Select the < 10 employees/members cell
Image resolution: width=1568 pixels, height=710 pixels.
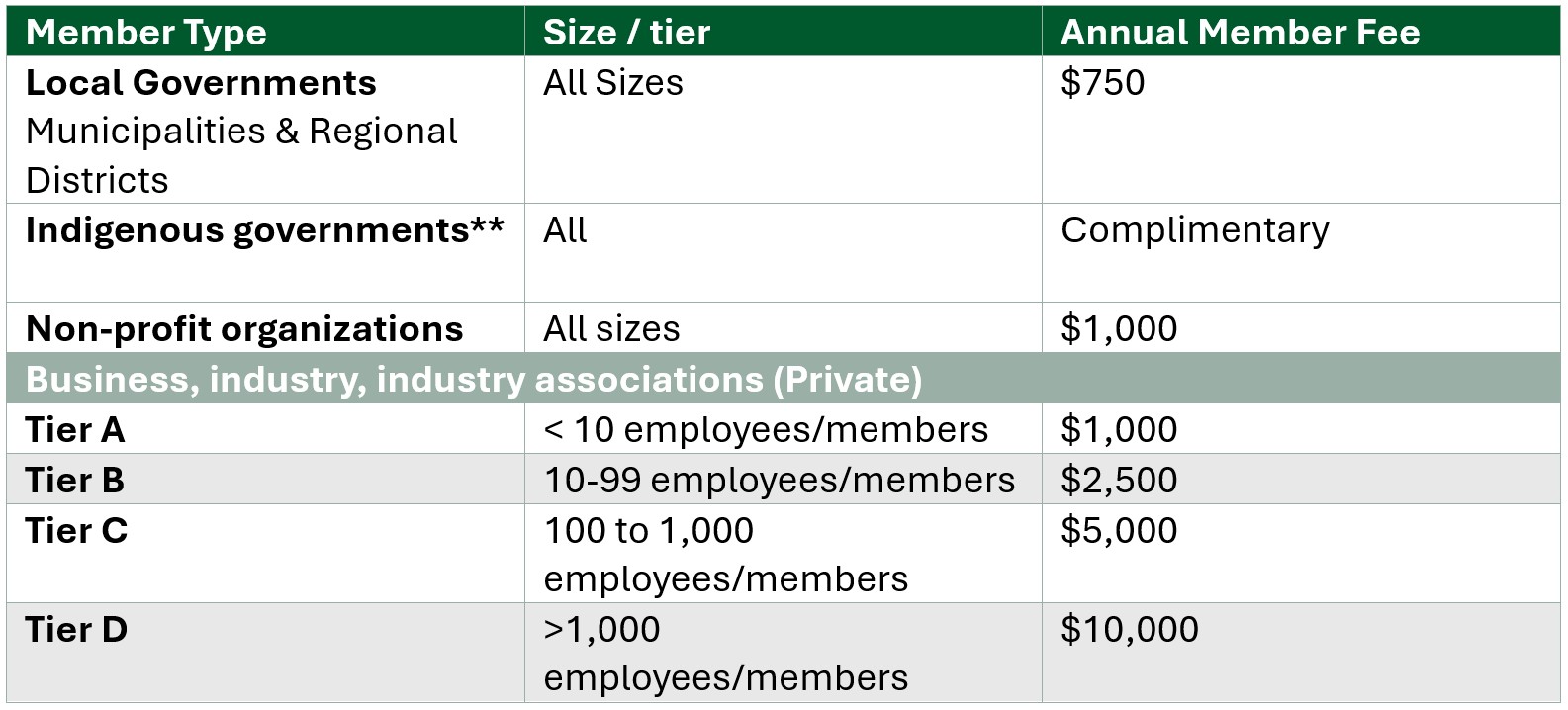point(783,429)
